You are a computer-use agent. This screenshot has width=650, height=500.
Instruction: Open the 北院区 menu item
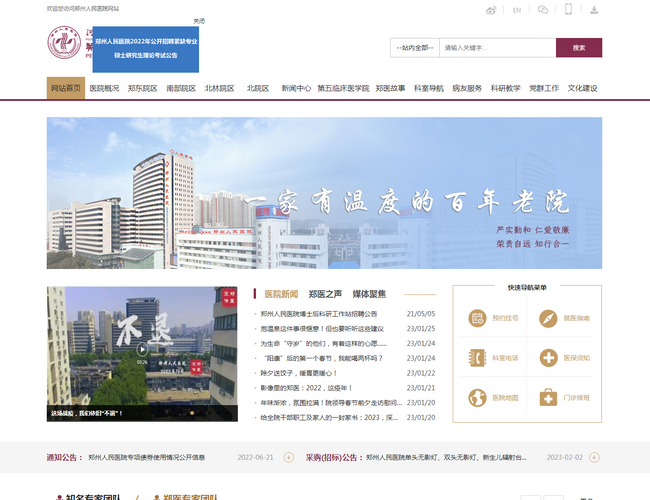pyautogui.click(x=258, y=88)
